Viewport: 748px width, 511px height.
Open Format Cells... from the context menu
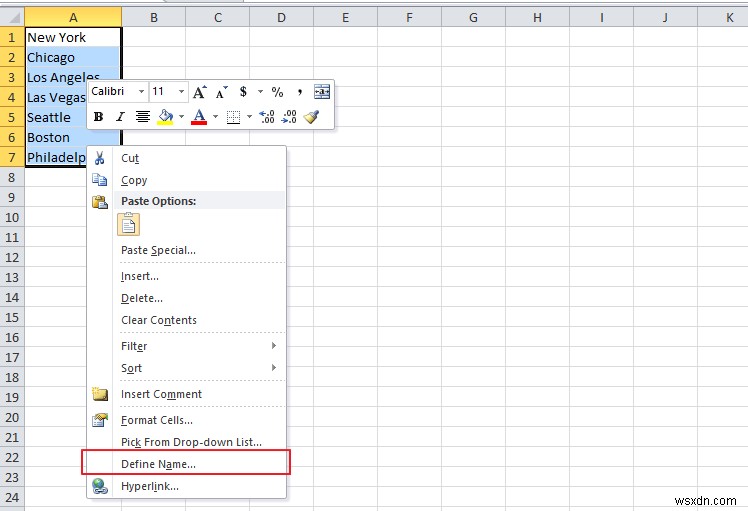pyautogui.click(x=187, y=420)
